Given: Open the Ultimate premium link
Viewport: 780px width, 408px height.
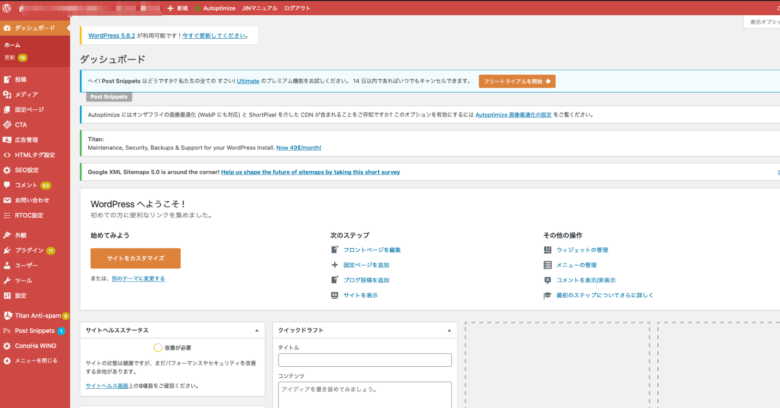Looking at the screenshot, I should pos(248,81).
